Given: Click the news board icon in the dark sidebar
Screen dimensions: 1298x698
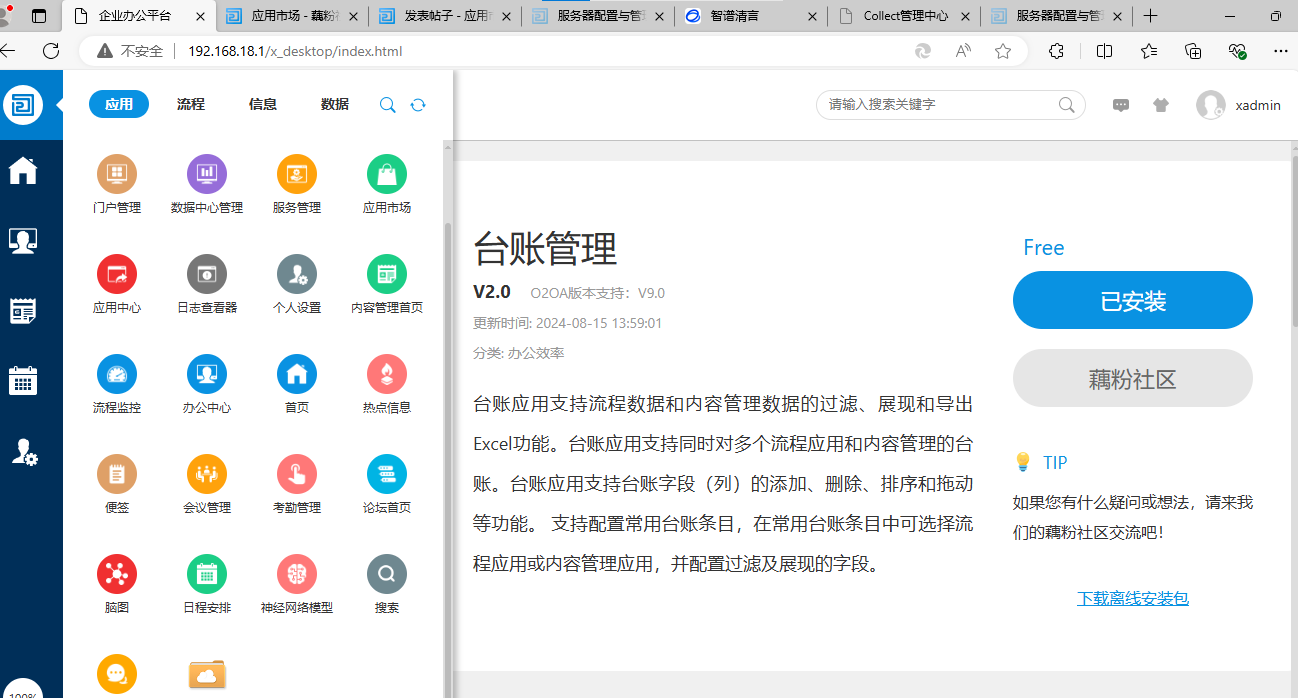Looking at the screenshot, I should pos(23,311).
